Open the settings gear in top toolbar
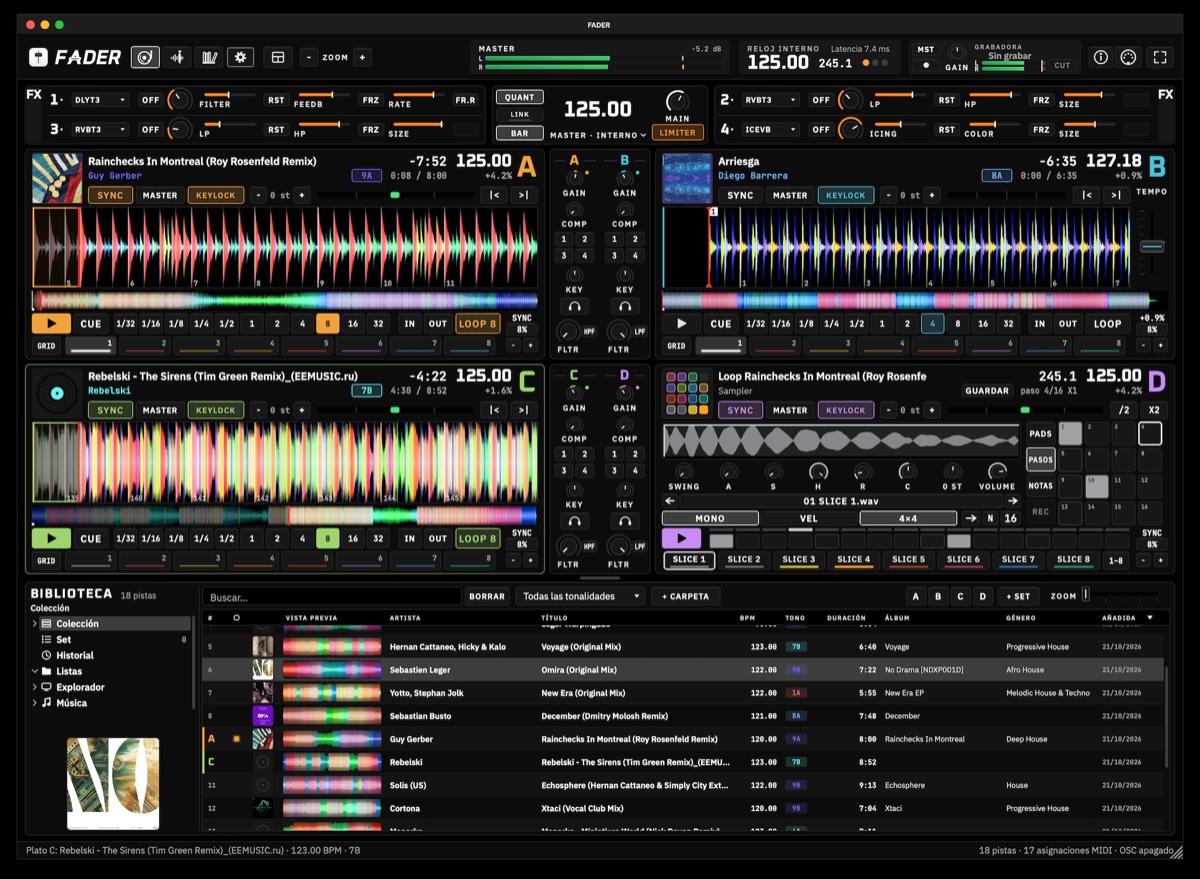The height and width of the screenshot is (879, 1200). click(x=240, y=57)
